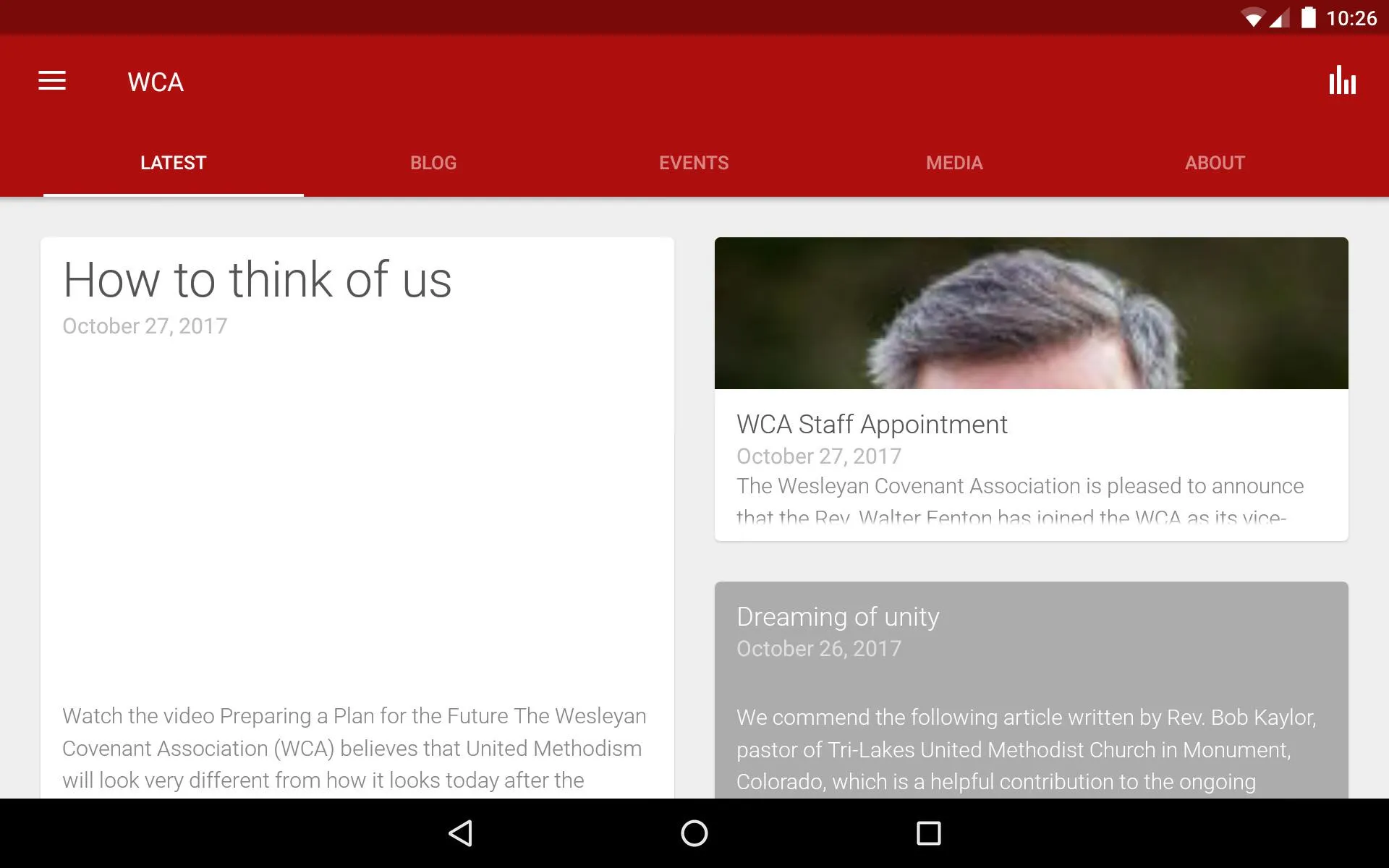Navigate to the EVENTS tab
The height and width of the screenshot is (868, 1389).
[694, 163]
